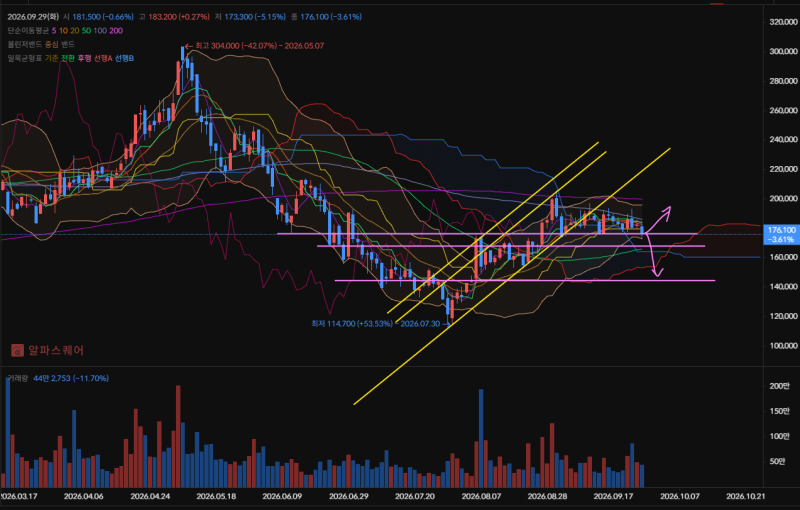Toggle the Ichimoku 후행 line legend
800x510 pixels.
click(84, 58)
